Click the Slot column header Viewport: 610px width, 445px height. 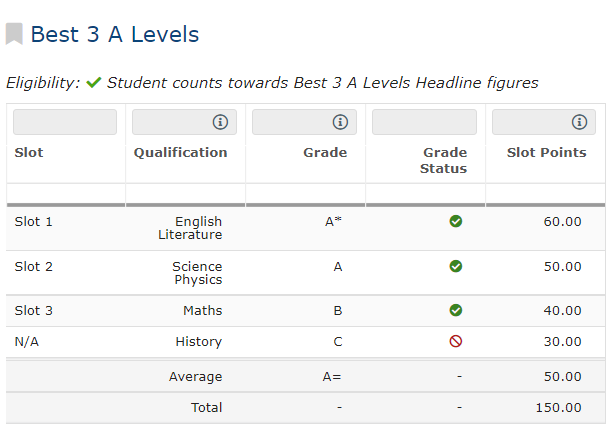[x=29, y=153]
